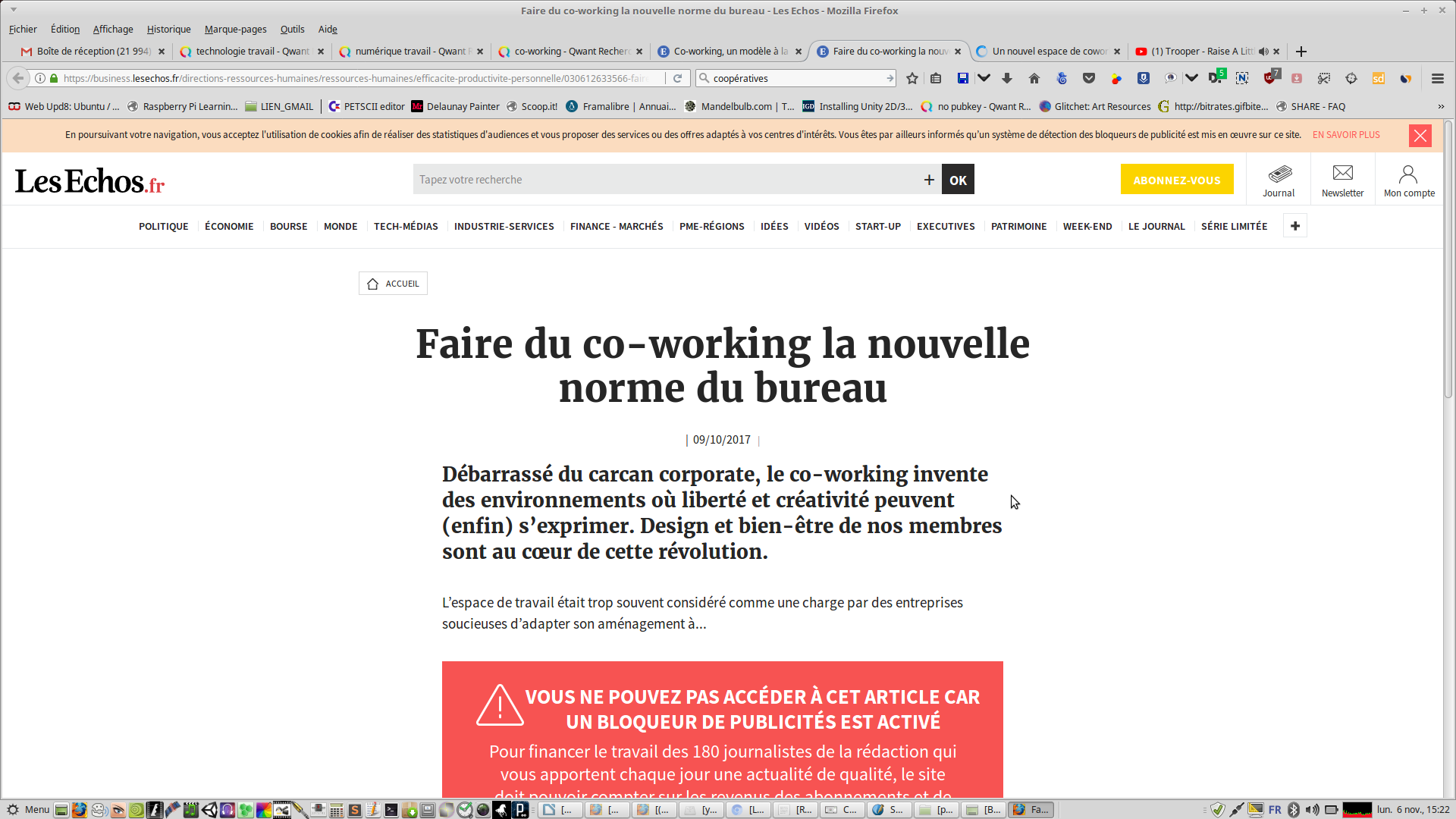Image resolution: width=1456 pixels, height=819 pixels.
Task: Open the Firefox hamburger menu
Action: tap(1437, 78)
